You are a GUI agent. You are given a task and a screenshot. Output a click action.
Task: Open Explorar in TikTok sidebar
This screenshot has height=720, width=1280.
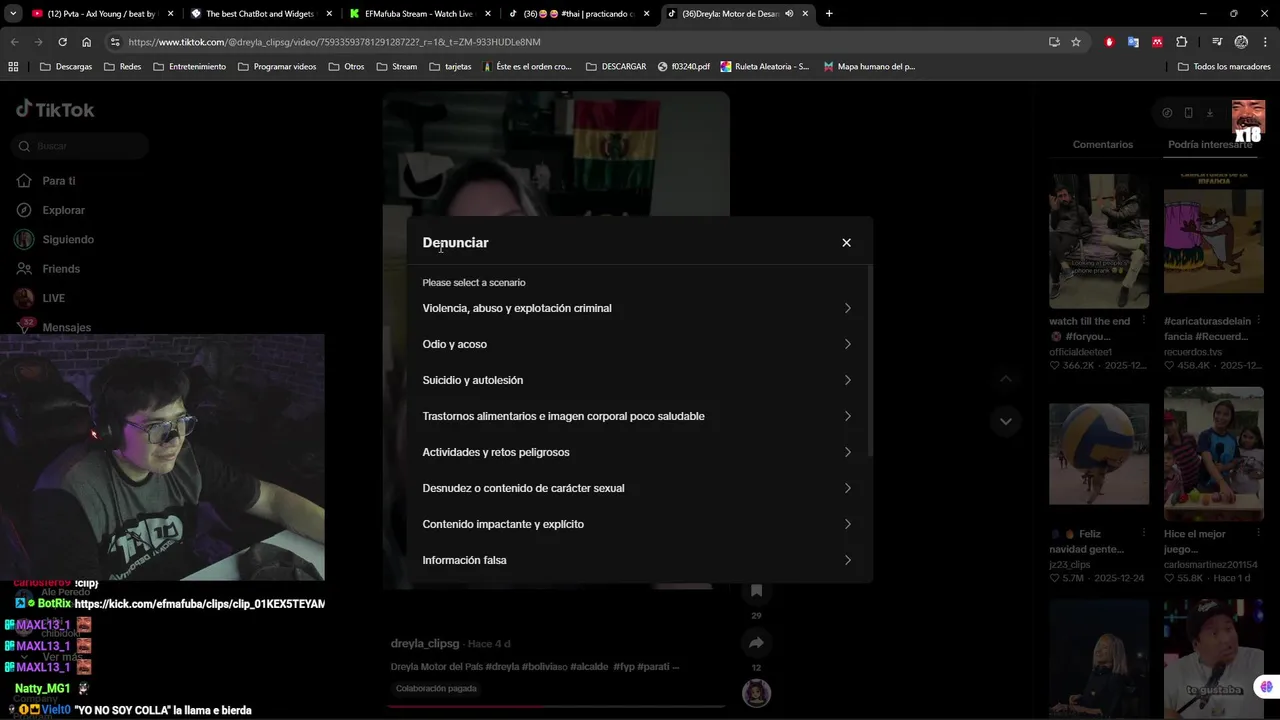(51, 210)
